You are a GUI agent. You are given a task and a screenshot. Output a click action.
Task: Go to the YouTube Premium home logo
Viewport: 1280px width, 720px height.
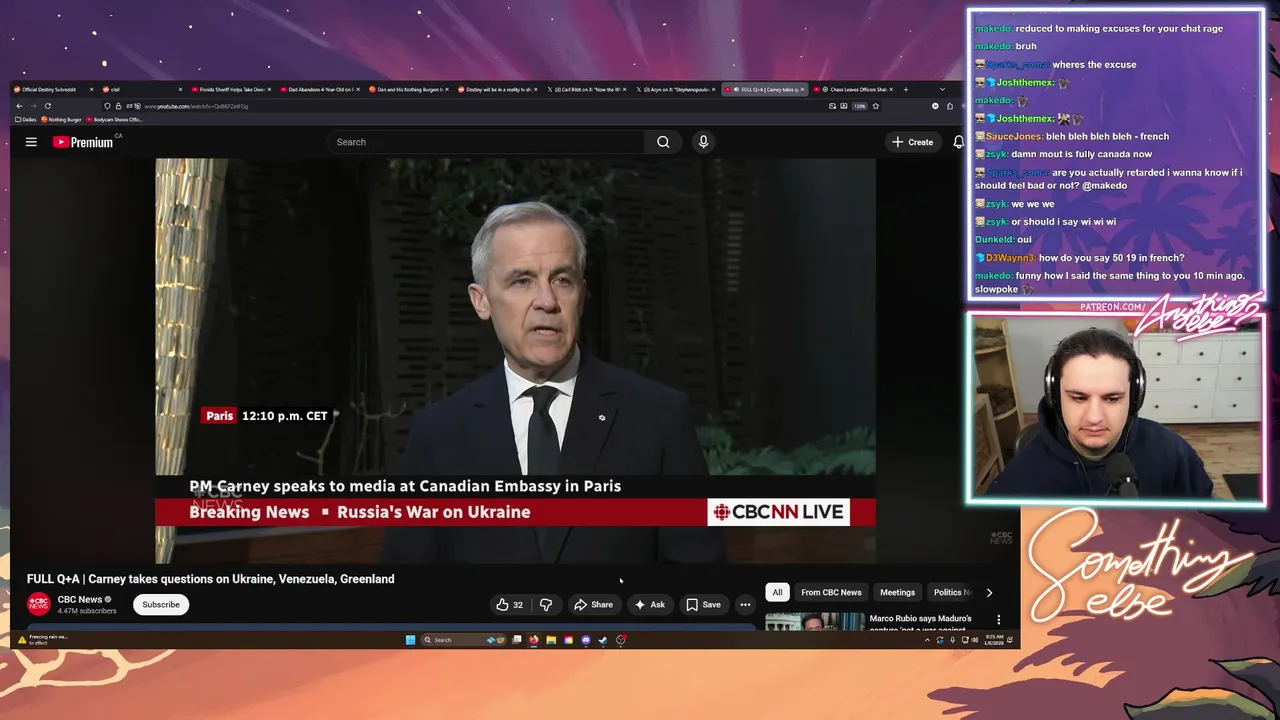84,142
